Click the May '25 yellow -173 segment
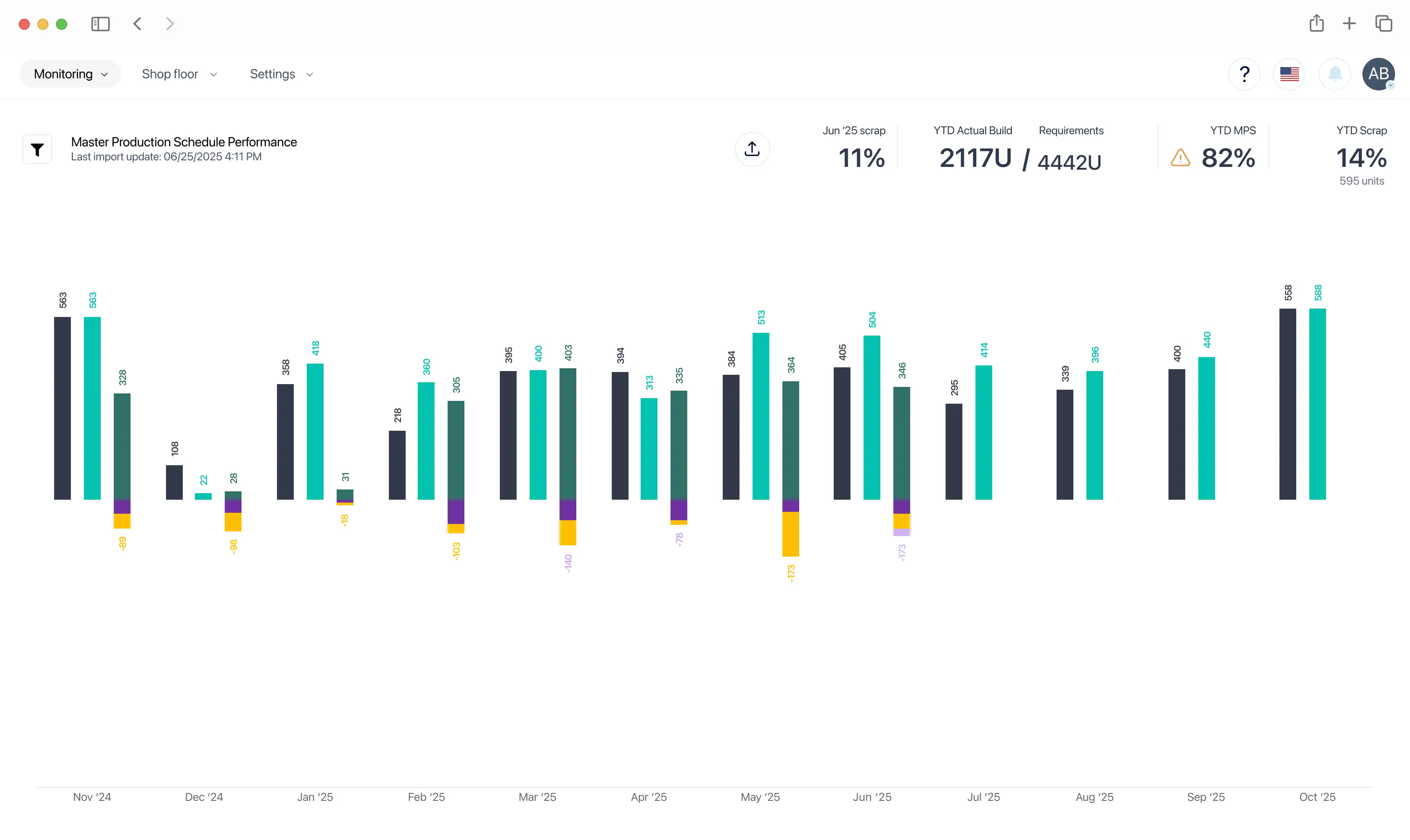1410x840 pixels. (790, 534)
